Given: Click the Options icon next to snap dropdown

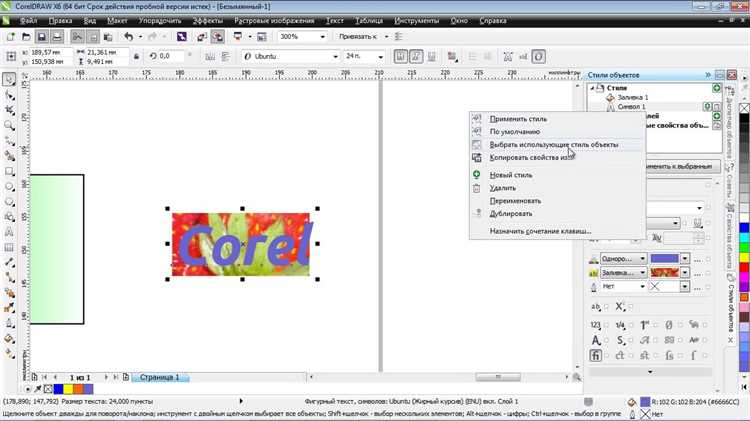Looking at the screenshot, I should [x=399, y=36].
